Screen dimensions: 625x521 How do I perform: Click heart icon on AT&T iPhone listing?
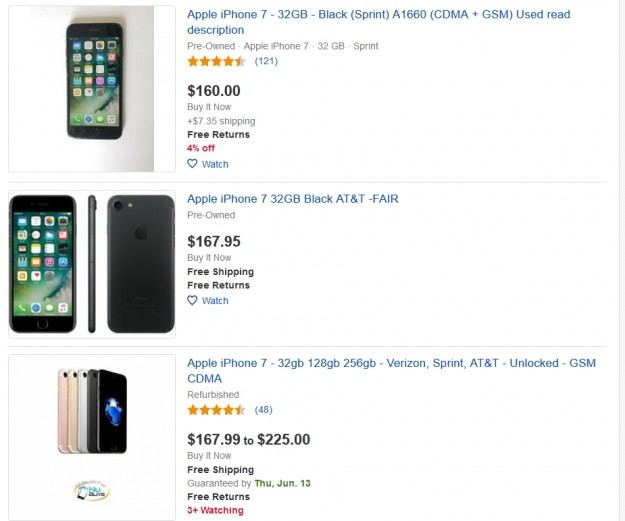point(193,300)
